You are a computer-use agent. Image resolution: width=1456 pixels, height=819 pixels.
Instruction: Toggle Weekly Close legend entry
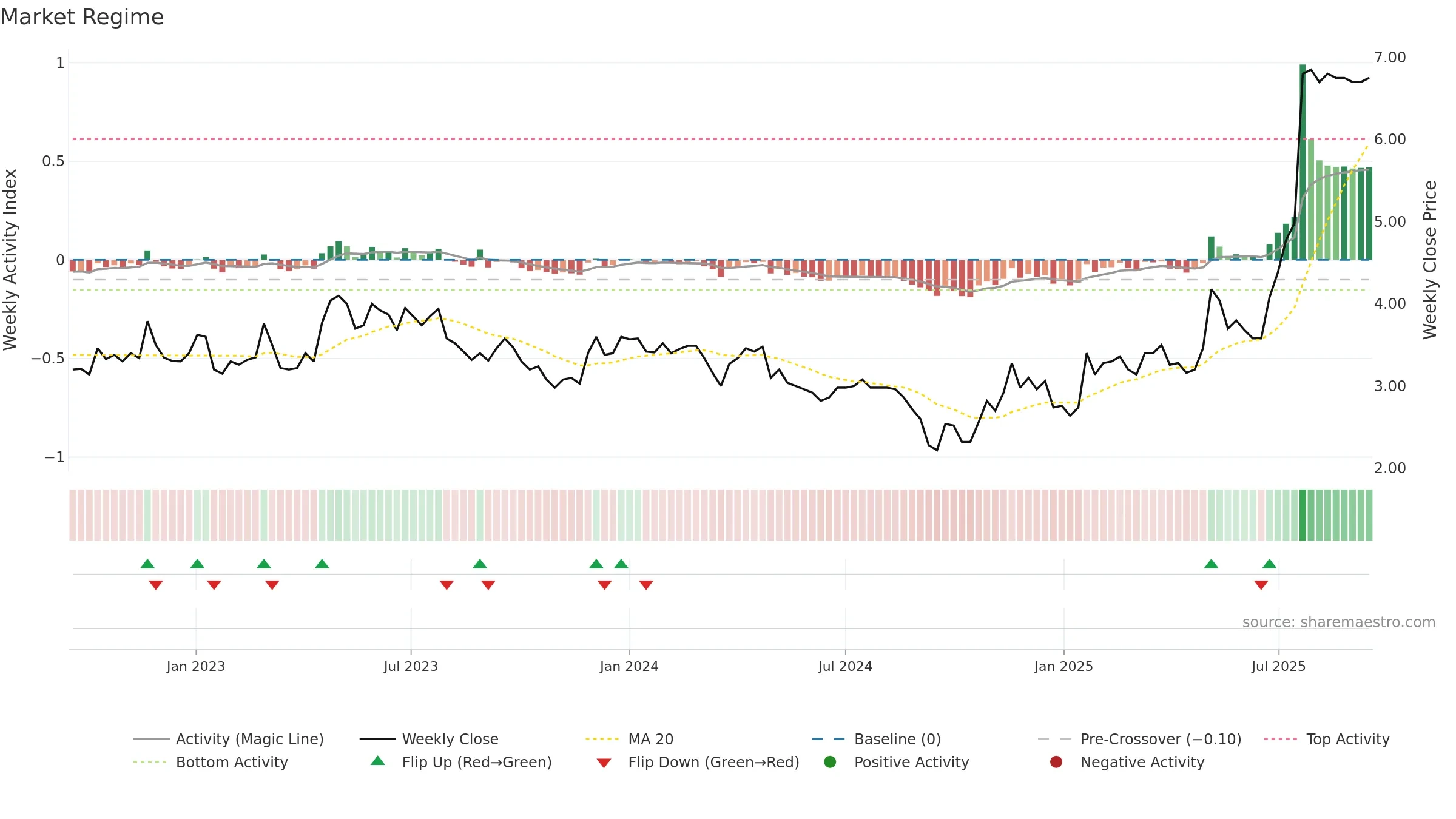click(x=429, y=739)
